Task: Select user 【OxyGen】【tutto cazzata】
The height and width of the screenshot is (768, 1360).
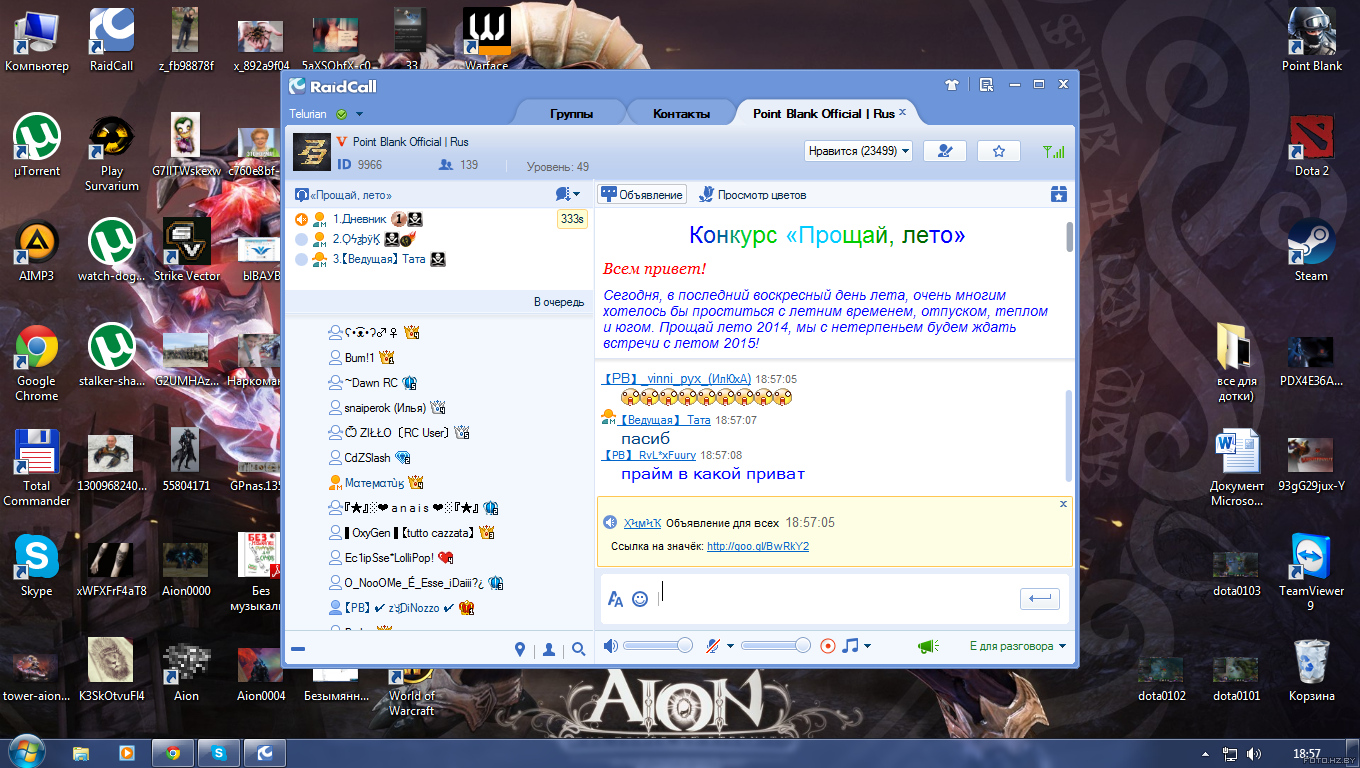Action: pyautogui.click(x=411, y=532)
